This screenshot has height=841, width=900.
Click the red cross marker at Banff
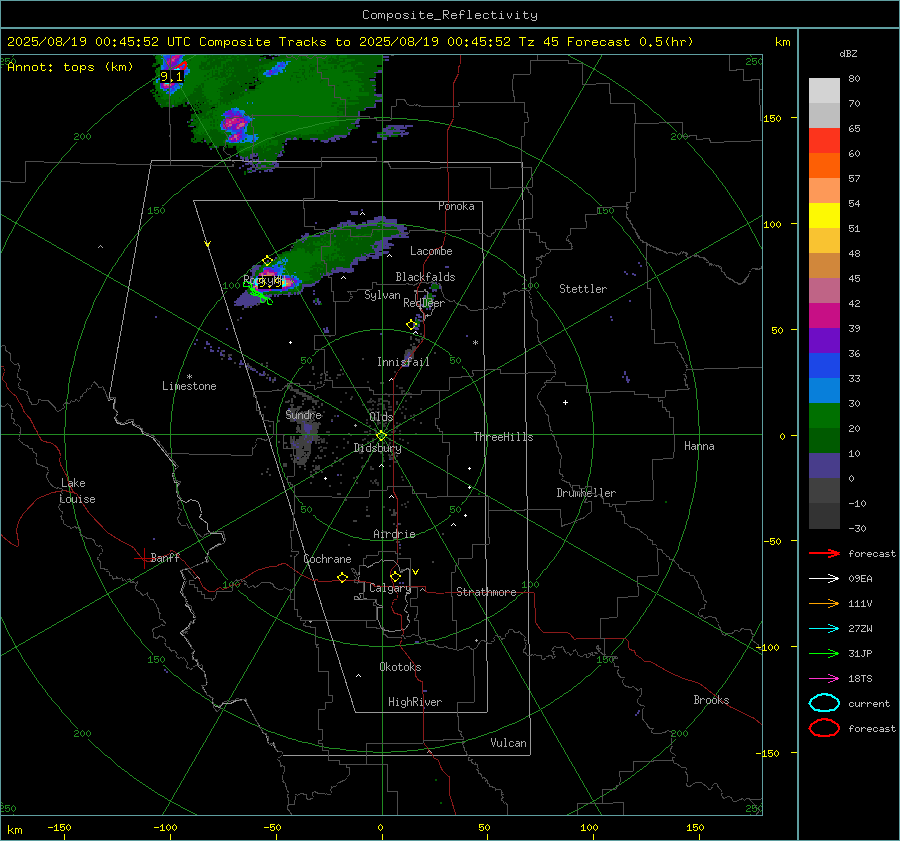point(143,557)
